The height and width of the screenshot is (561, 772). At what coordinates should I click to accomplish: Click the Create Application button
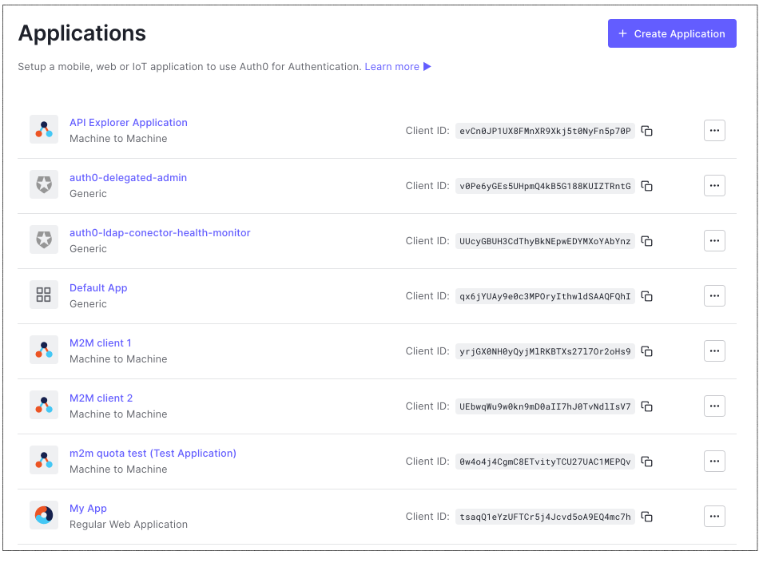coord(672,34)
